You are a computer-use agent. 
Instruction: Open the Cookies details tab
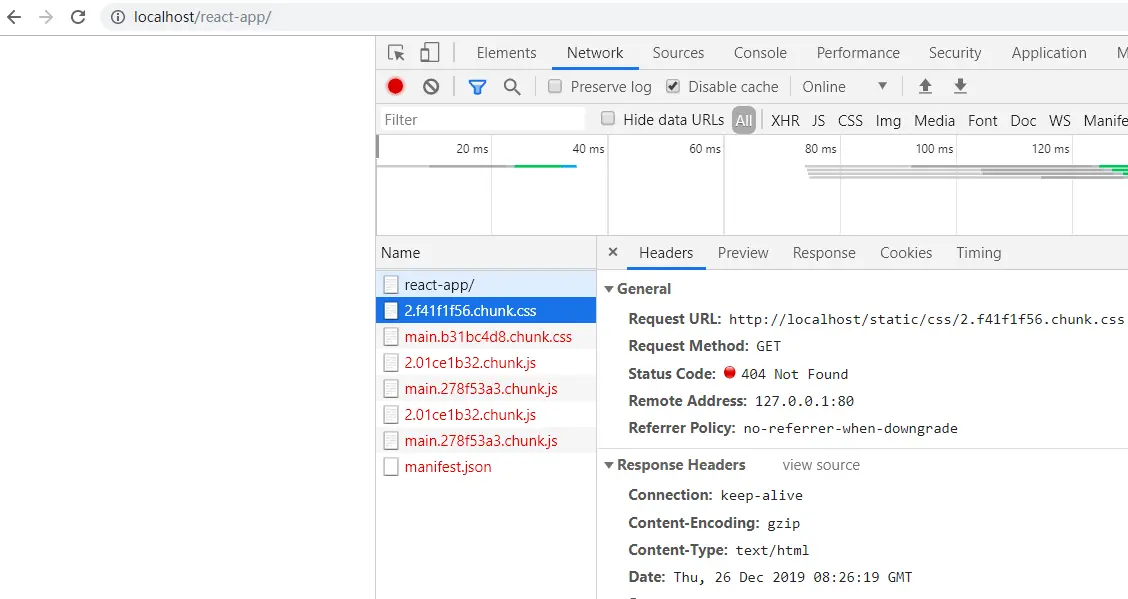pos(906,252)
